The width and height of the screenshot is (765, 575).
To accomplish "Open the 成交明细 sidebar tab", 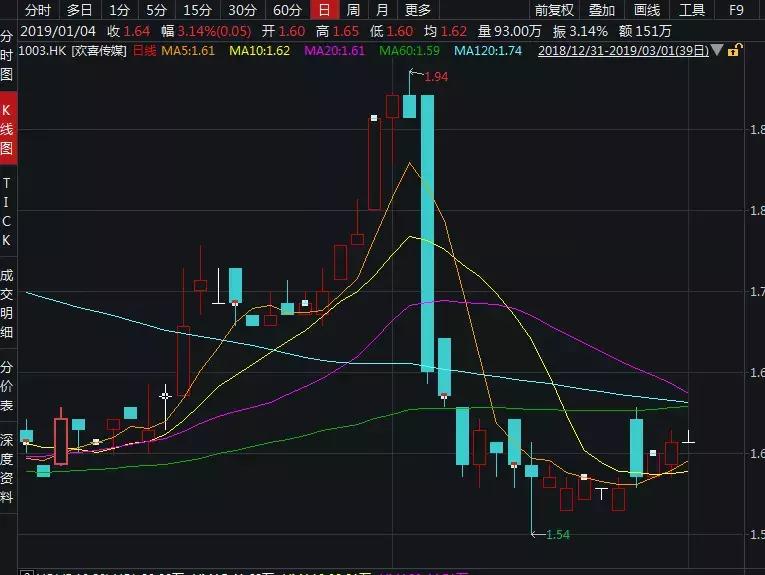I will [x=6, y=303].
